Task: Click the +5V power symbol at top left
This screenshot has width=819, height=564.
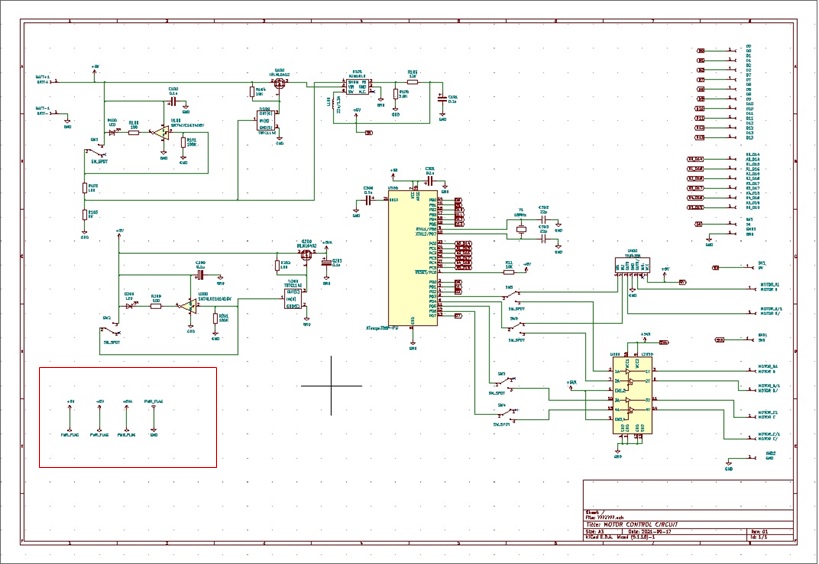Action: pos(95,68)
